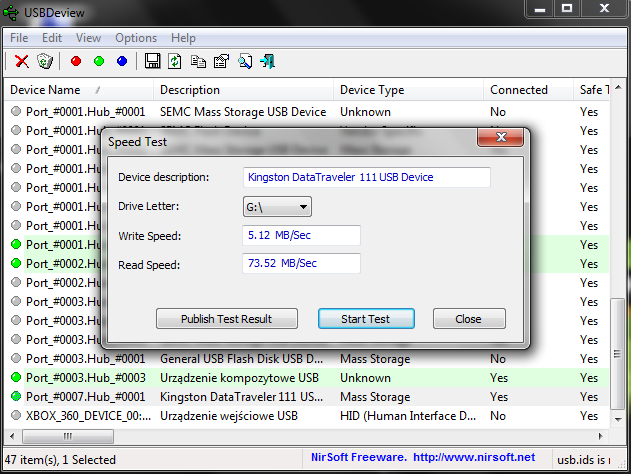The image size is (631, 476).
Task: Open the Edit menu
Action: pos(52,38)
